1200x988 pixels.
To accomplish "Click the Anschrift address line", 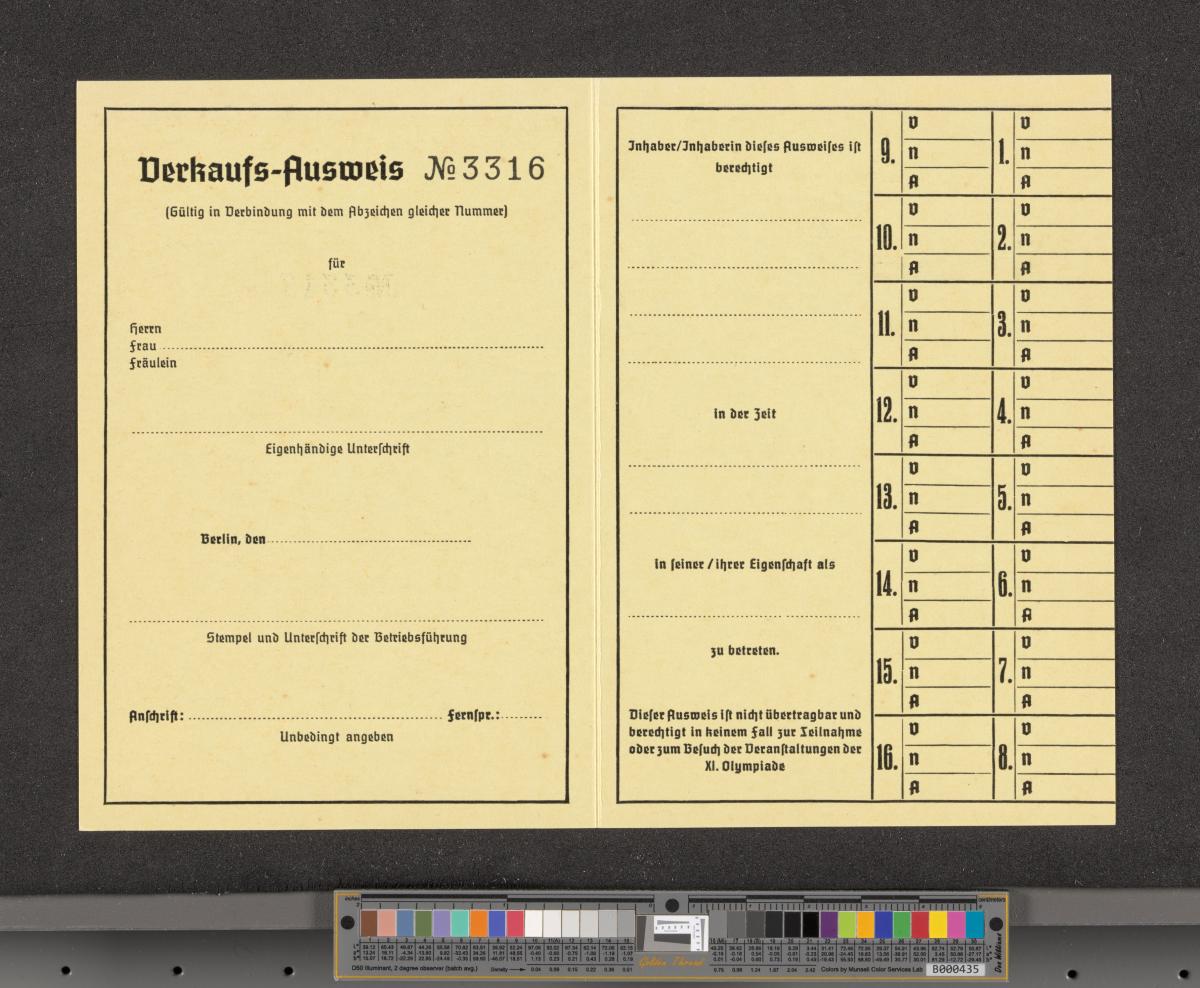I will click(314, 717).
